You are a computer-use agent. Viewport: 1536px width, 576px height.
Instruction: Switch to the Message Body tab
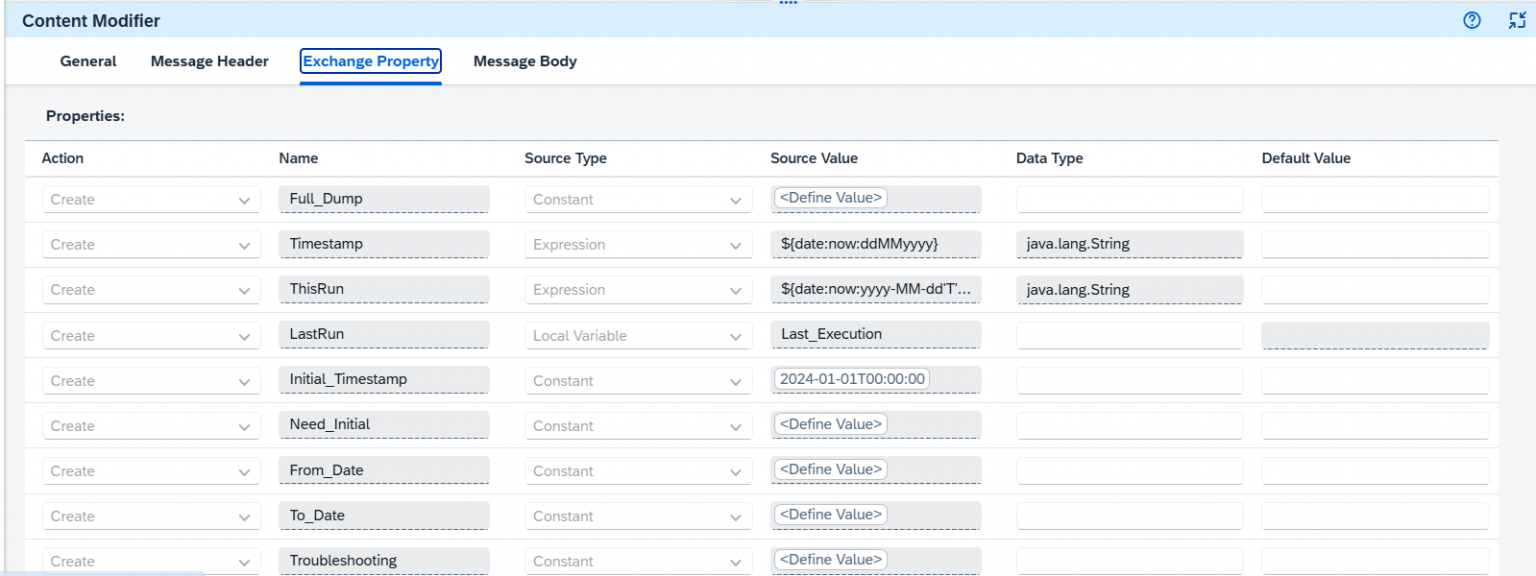point(525,61)
